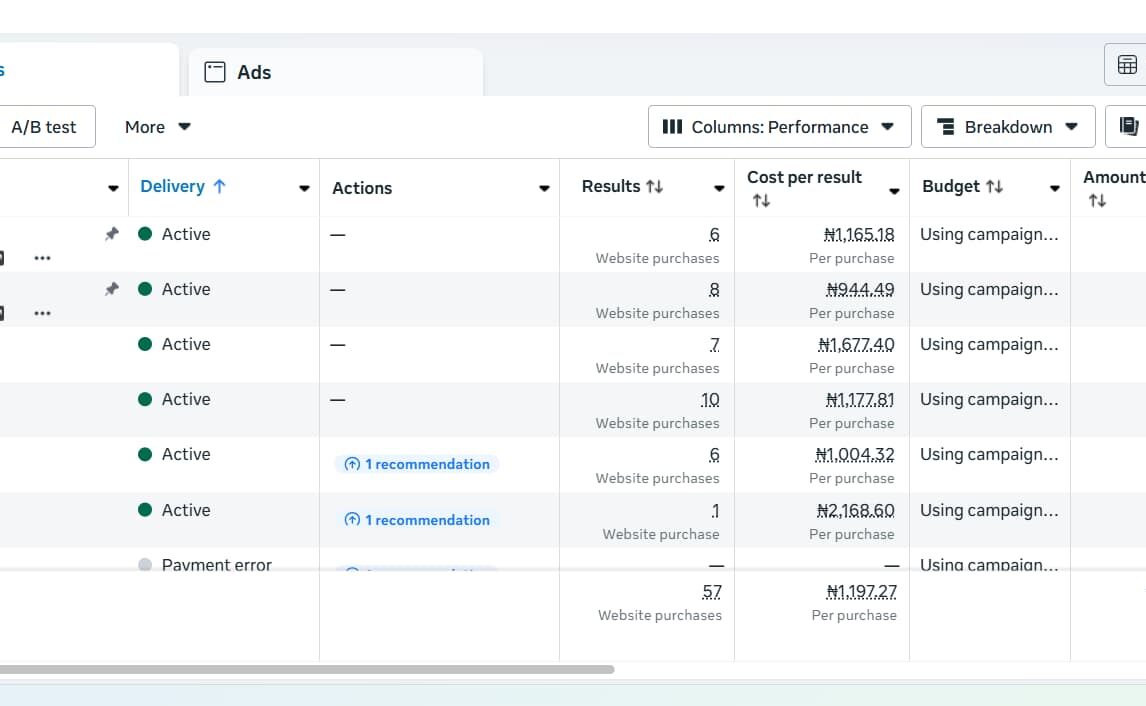Click the cost ₦2,168.60
The width and height of the screenshot is (1146, 706).
click(856, 510)
